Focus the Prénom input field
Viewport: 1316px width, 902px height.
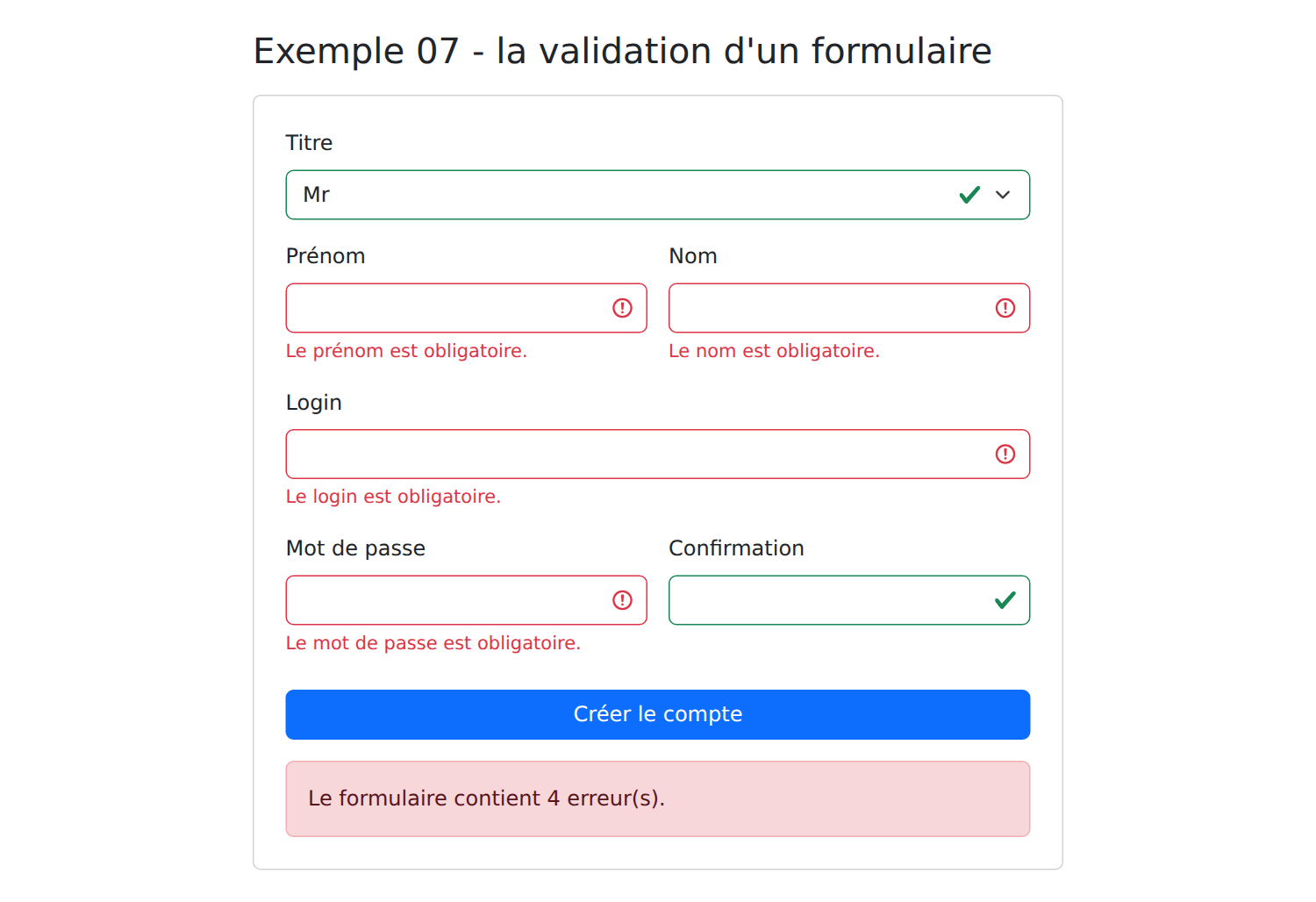pos(466,308)
